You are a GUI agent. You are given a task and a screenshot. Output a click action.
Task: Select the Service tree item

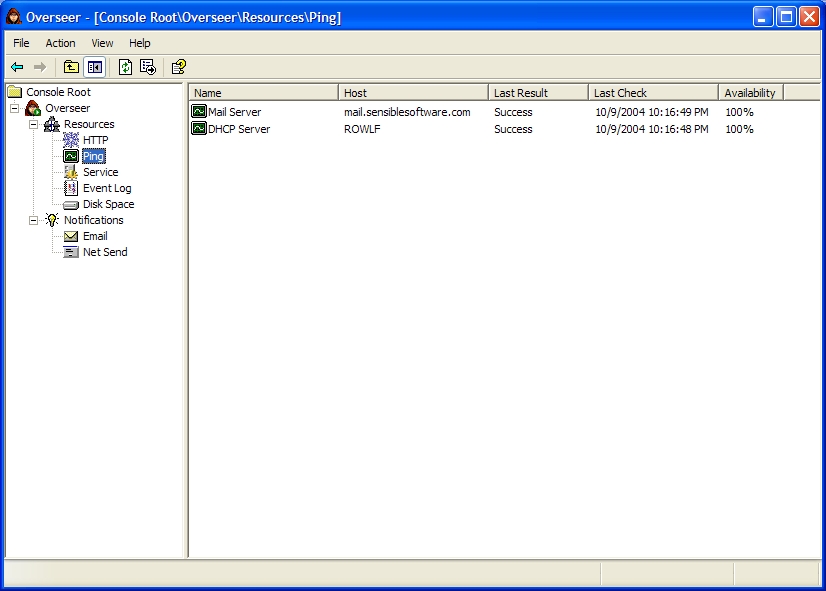point(101,172)
